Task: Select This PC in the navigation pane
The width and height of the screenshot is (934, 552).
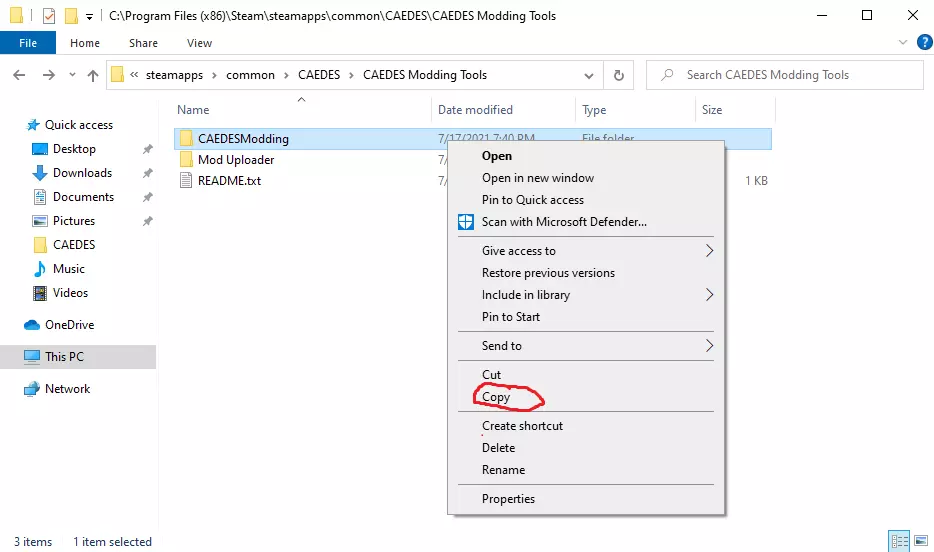Action: 64,357
